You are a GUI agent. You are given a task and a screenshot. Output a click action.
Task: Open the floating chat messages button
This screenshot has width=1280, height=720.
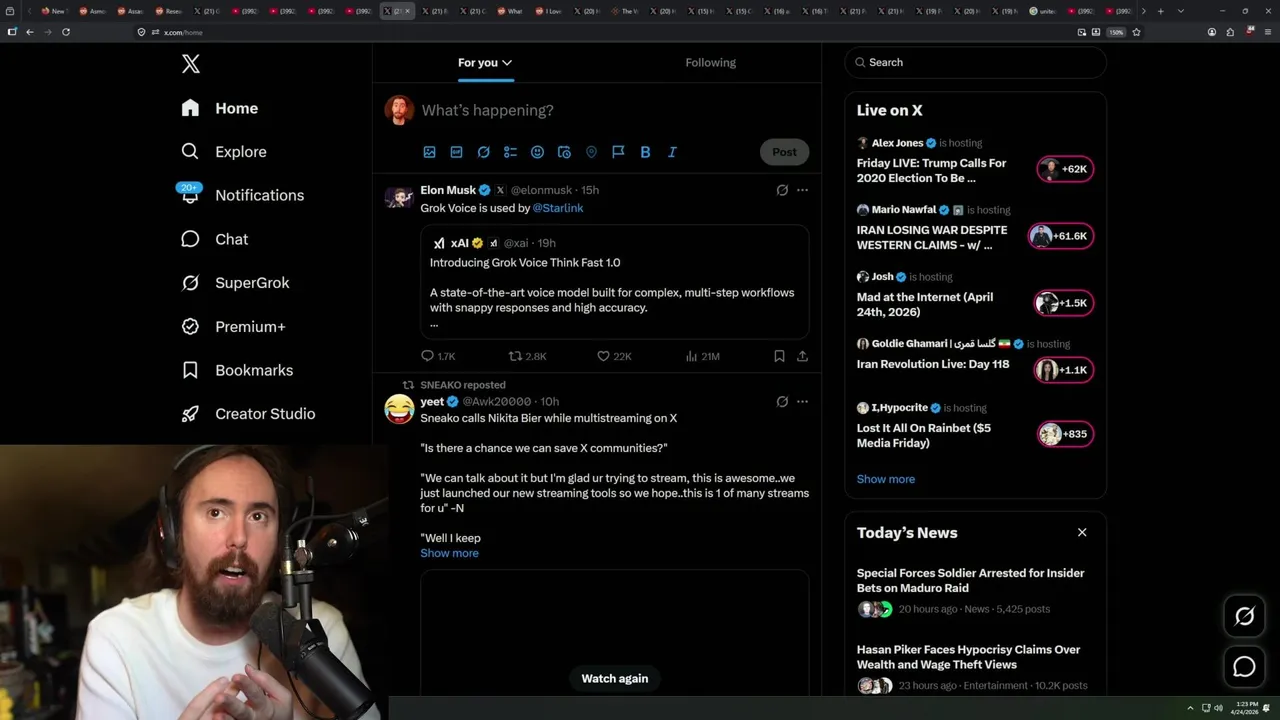point(1244,666)
